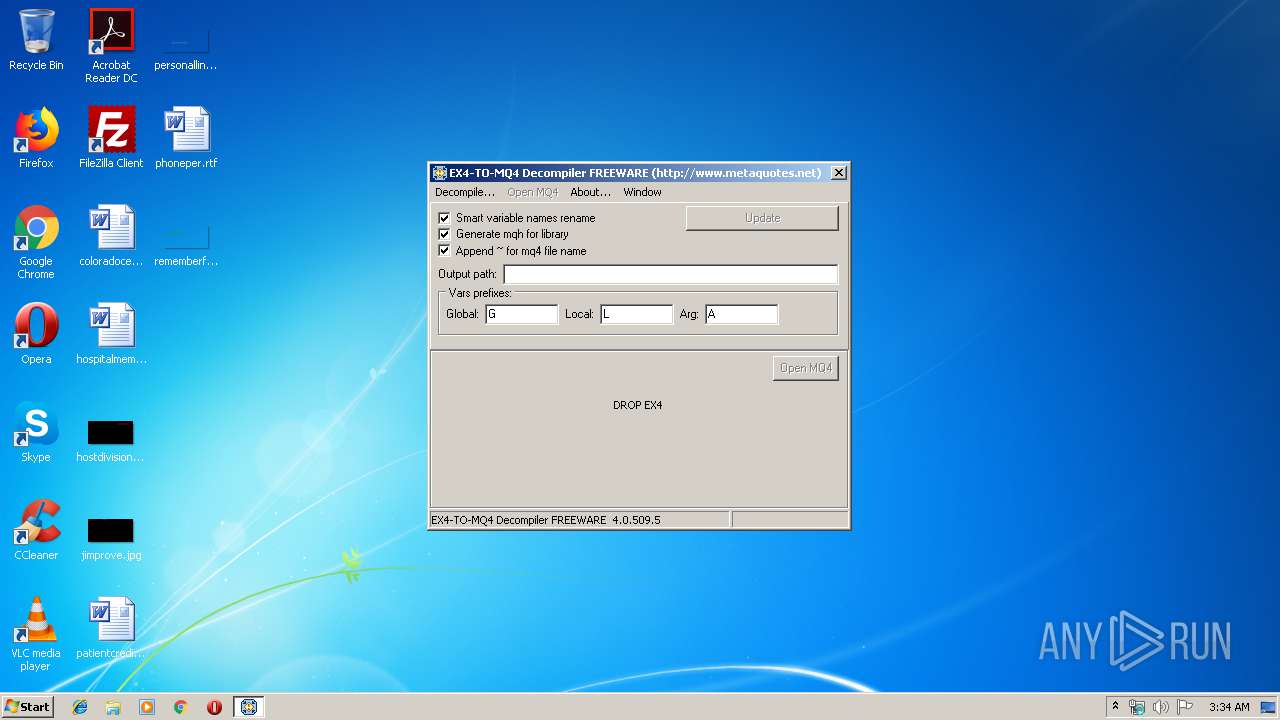
Task: Select the personallin... desktop file
Action: (186, 46)
